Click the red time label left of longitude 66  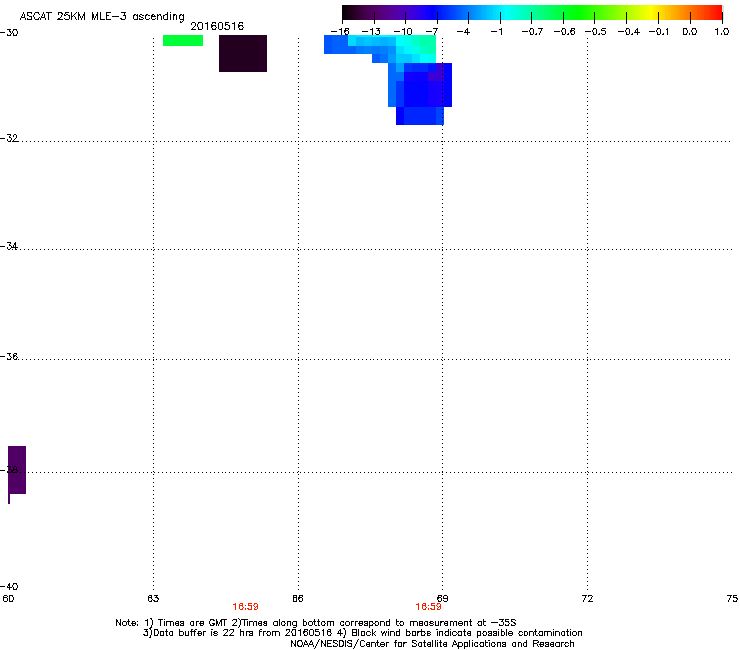coord(245,607)
